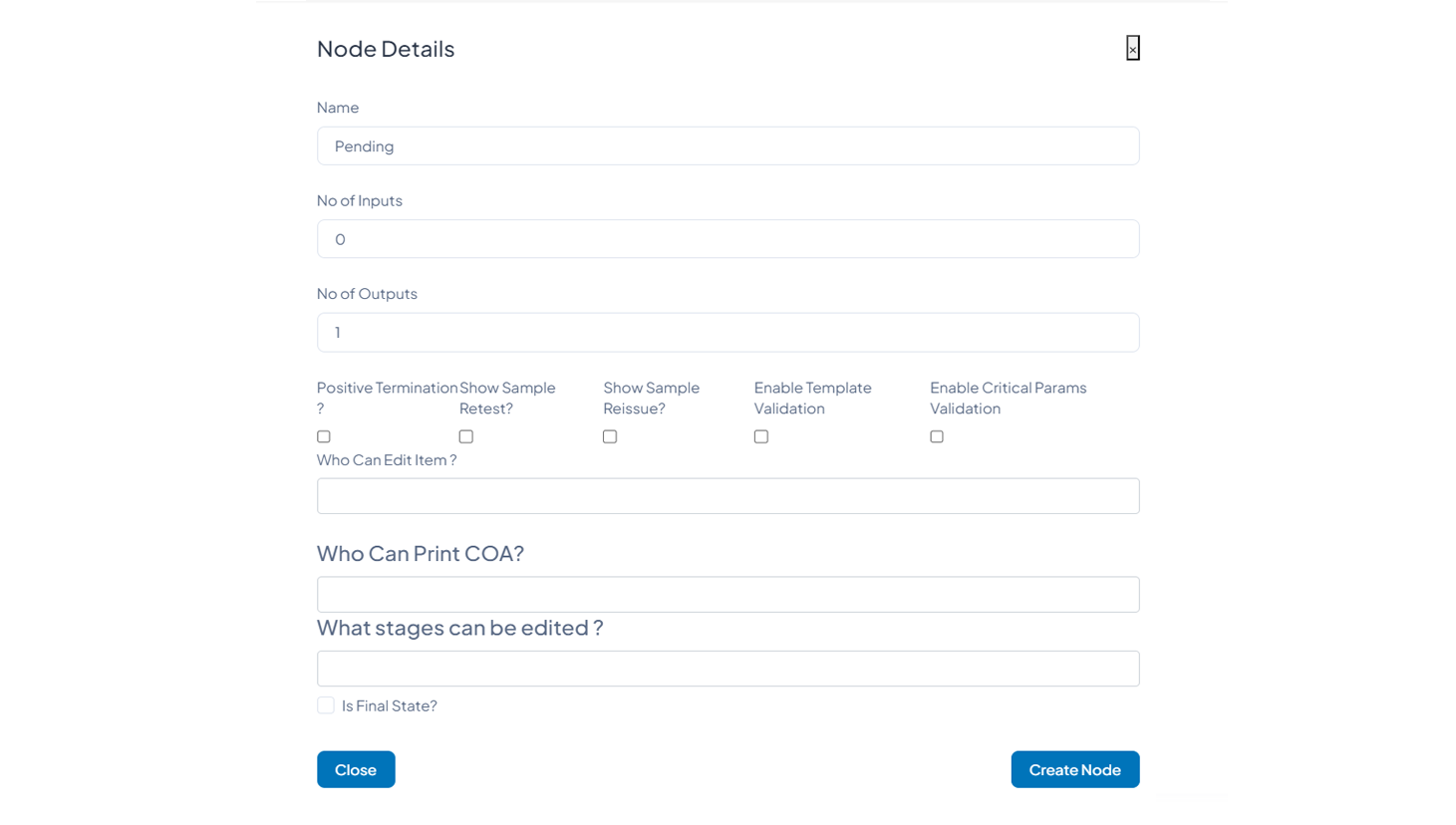Click the Name input field containing Pending
1456x825 pixels.
[x=728, y=146]
